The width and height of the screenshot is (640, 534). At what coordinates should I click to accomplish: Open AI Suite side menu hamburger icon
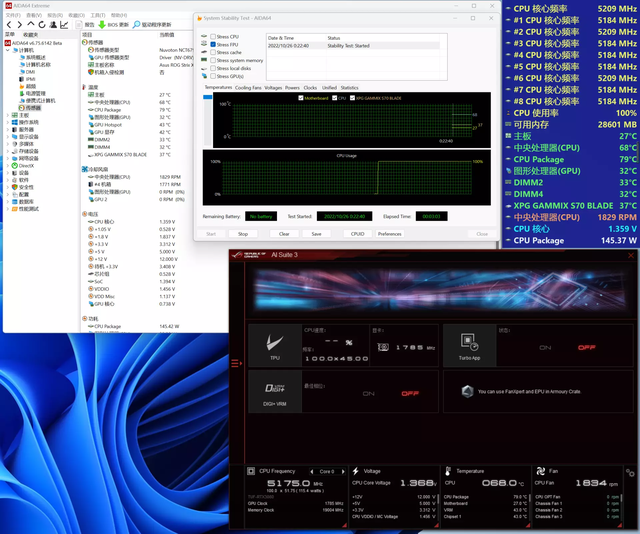point(237,363)
